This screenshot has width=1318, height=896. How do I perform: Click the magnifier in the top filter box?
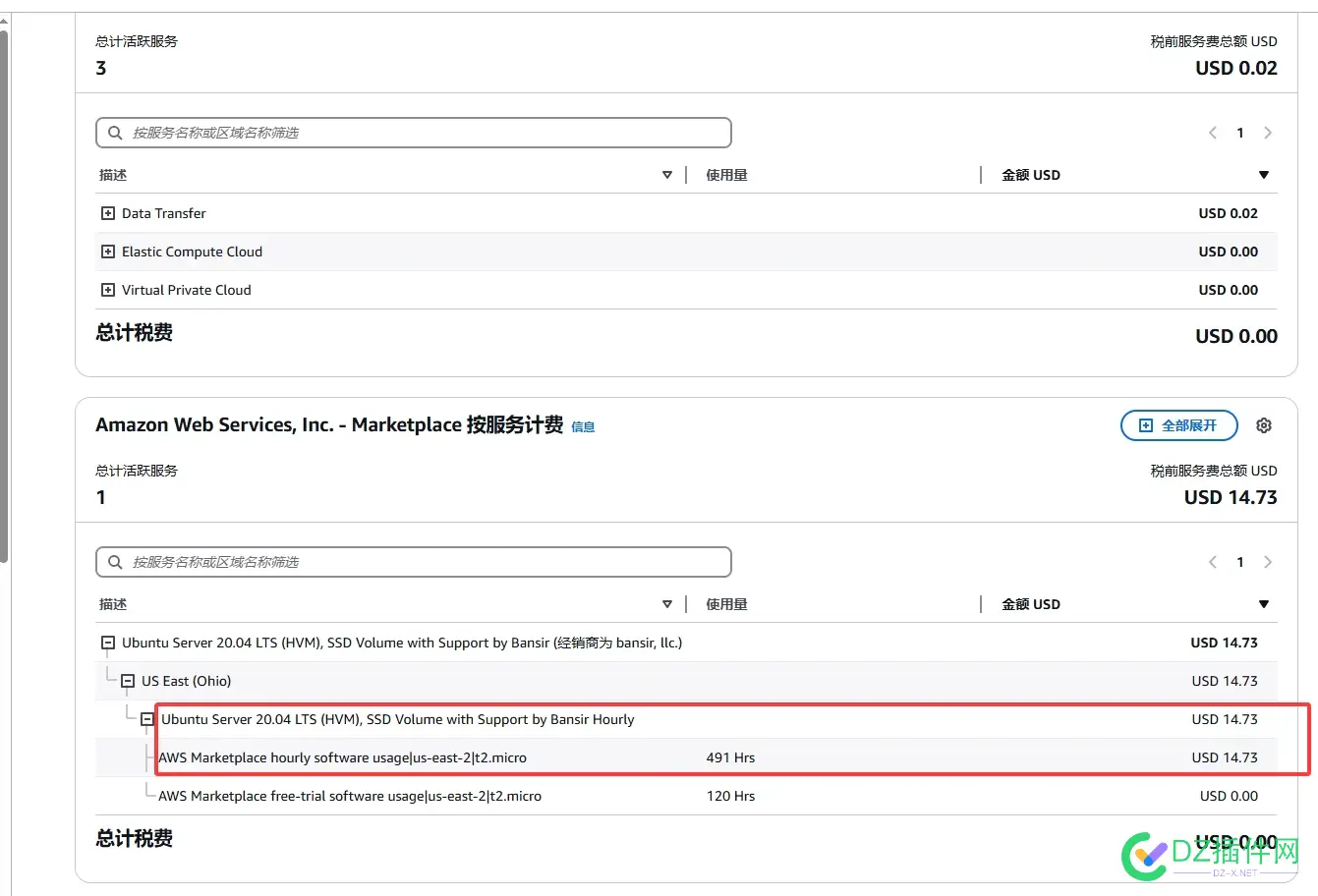click(115, 133)
